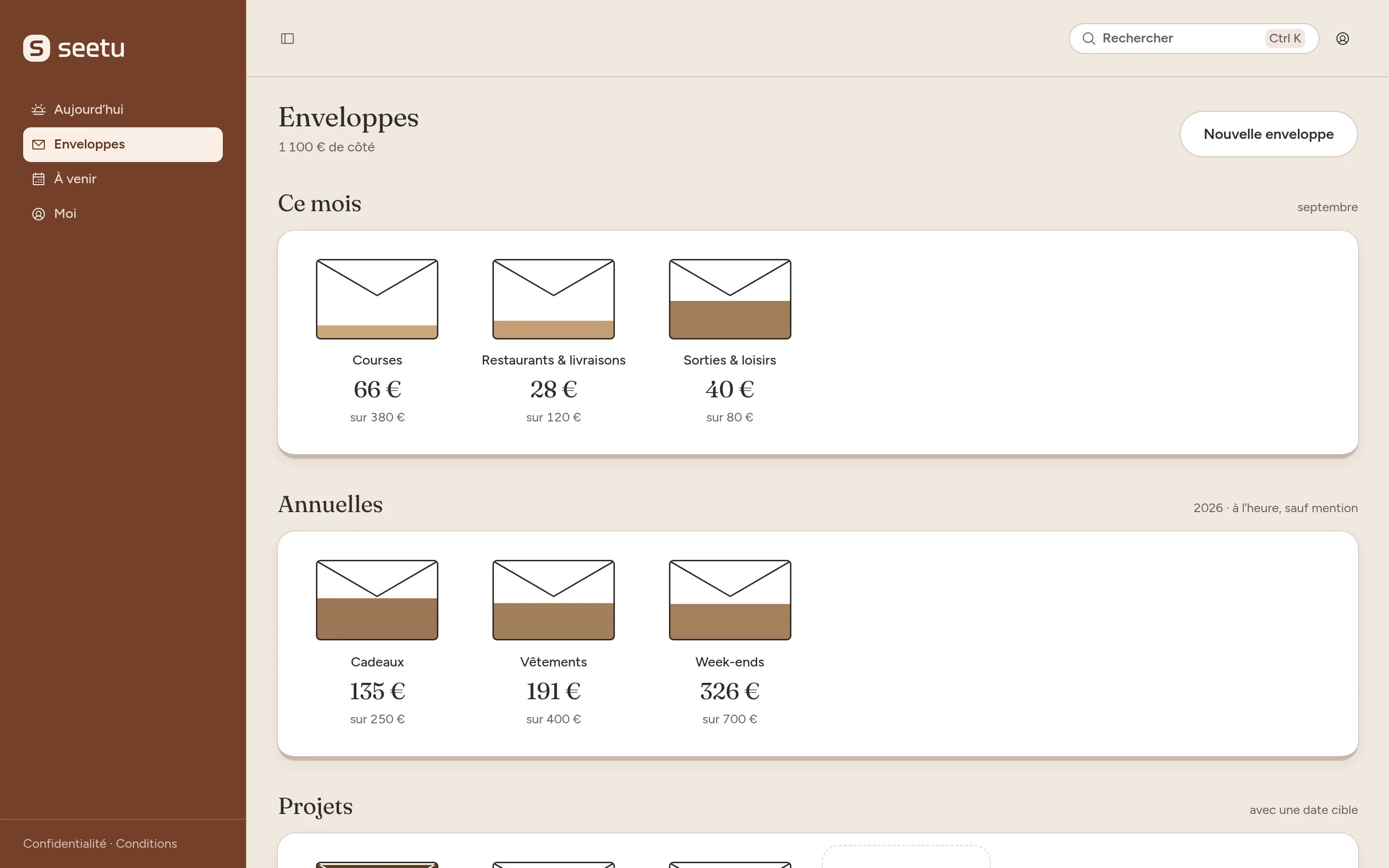1389x868 pixels.
Task: Click the seetu logo
Action: [74, 48]
